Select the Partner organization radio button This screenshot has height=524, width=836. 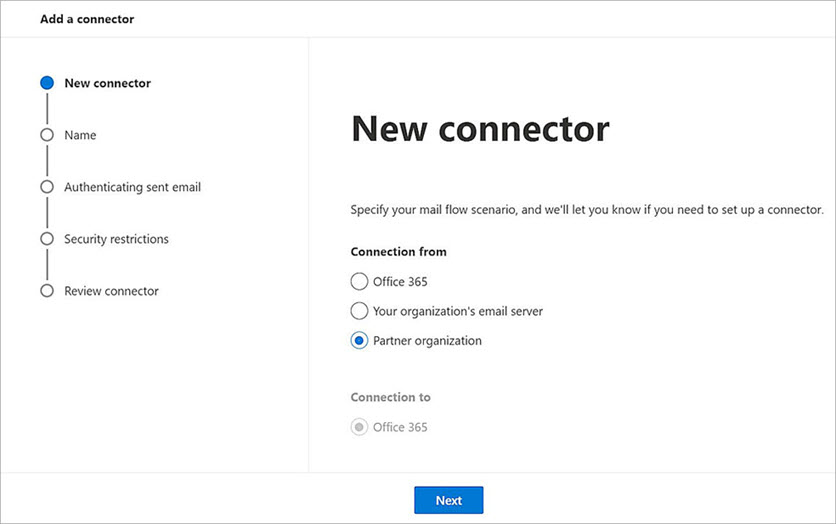point(359,341)
